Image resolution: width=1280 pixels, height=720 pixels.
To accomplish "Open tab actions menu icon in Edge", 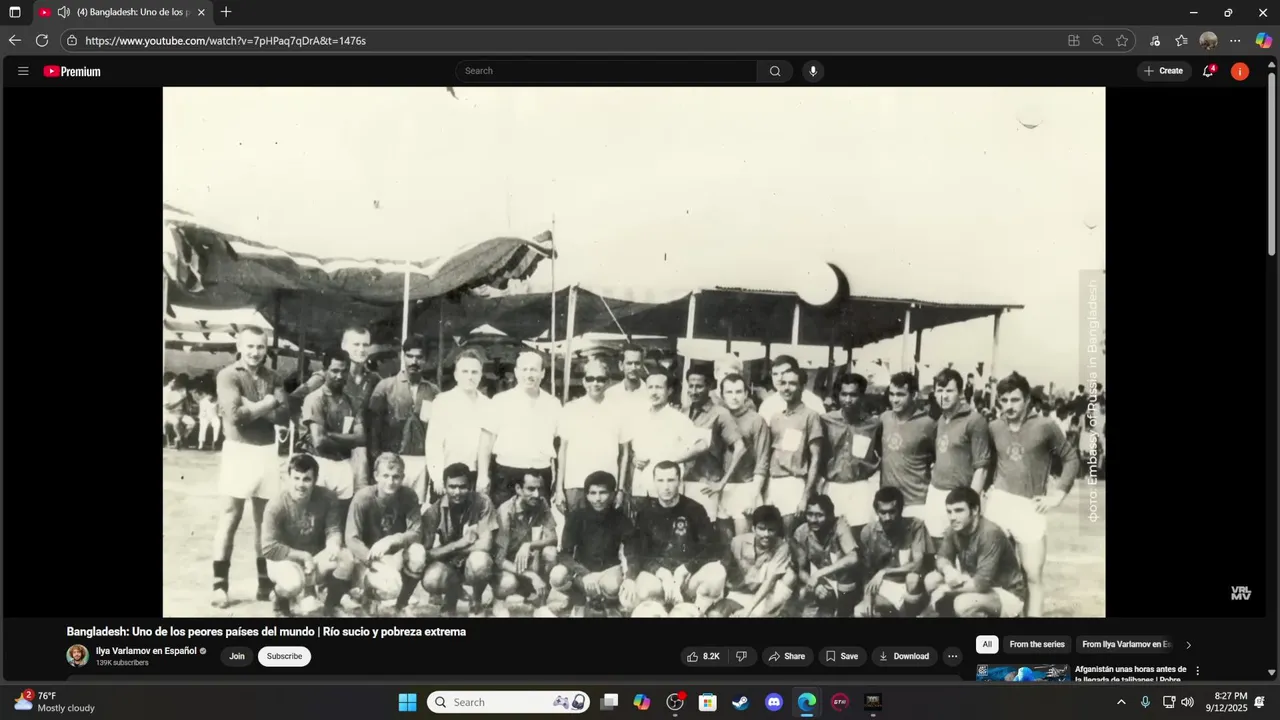I will point(15,12).
